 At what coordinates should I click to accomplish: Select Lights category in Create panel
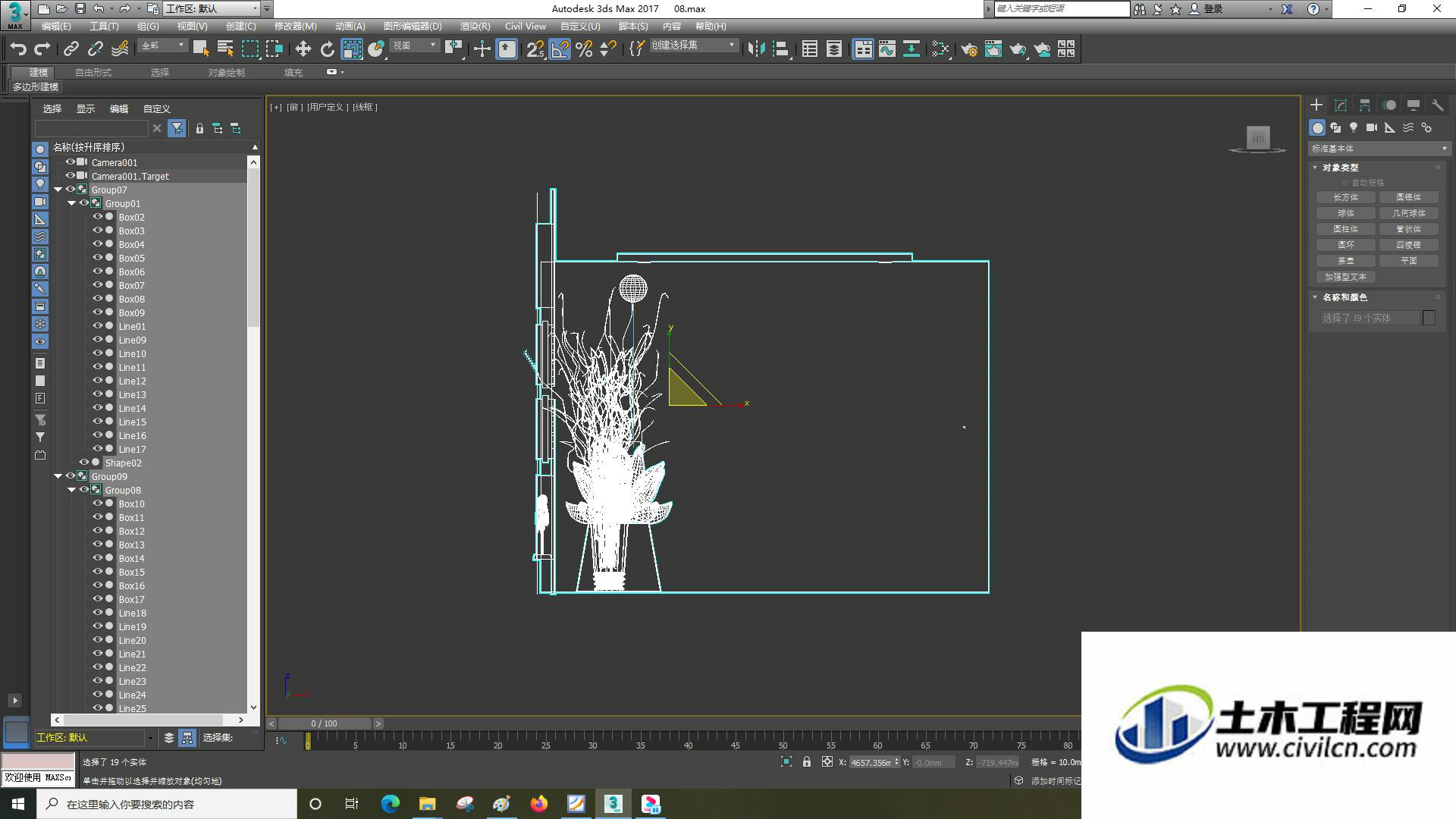click(x=1354, y=127)
